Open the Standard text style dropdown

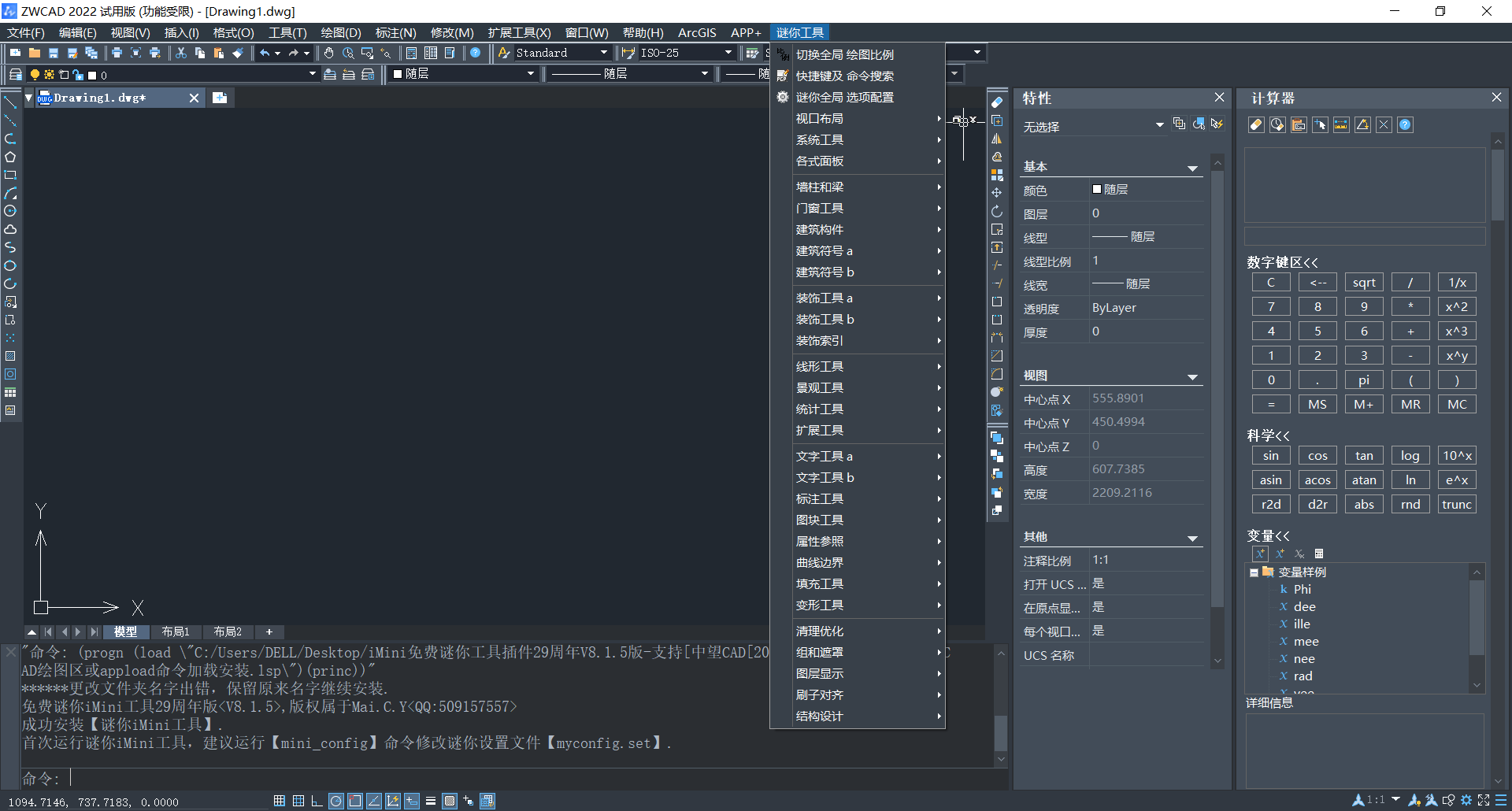point(603,53)
